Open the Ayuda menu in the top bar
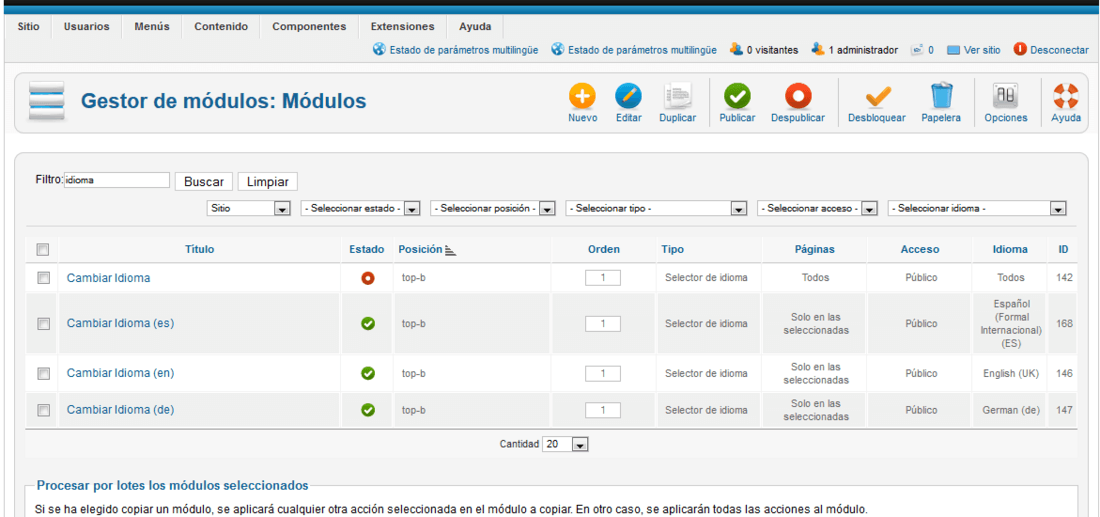 pos(475,27)
